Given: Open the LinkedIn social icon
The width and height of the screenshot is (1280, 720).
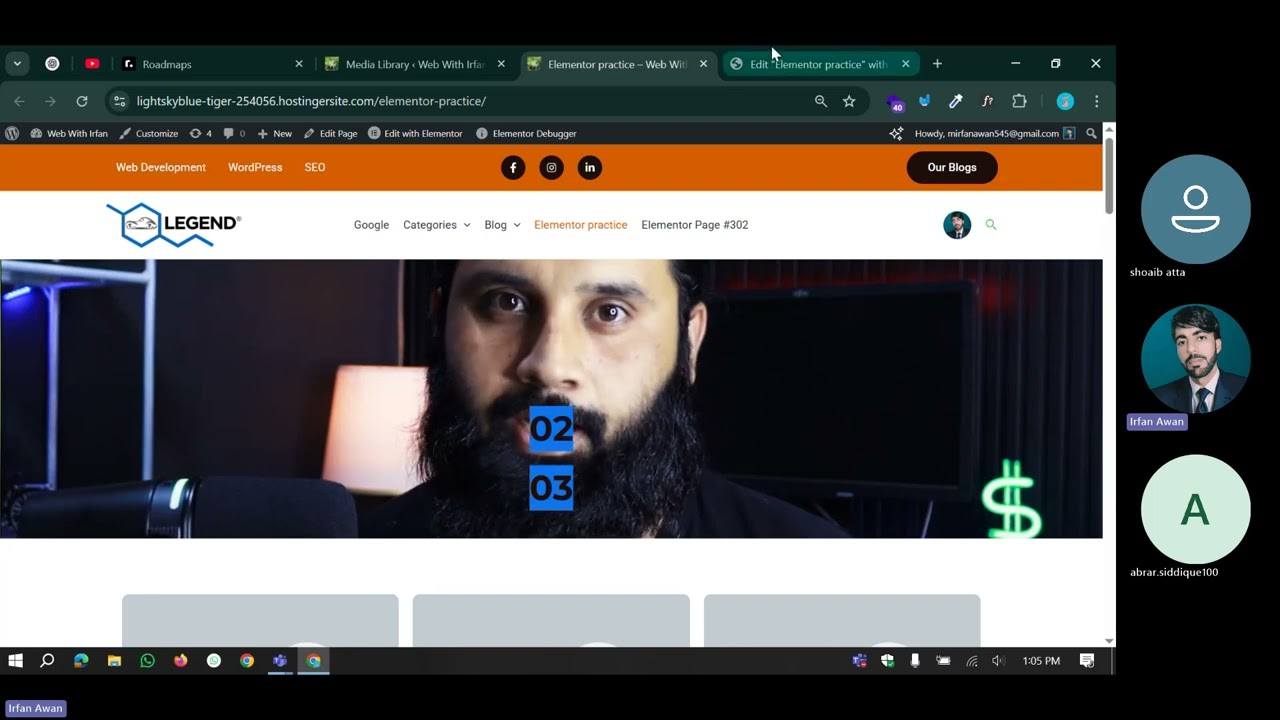Looking at the screenshot, I should pyautogui.click(x=590, y=168).
